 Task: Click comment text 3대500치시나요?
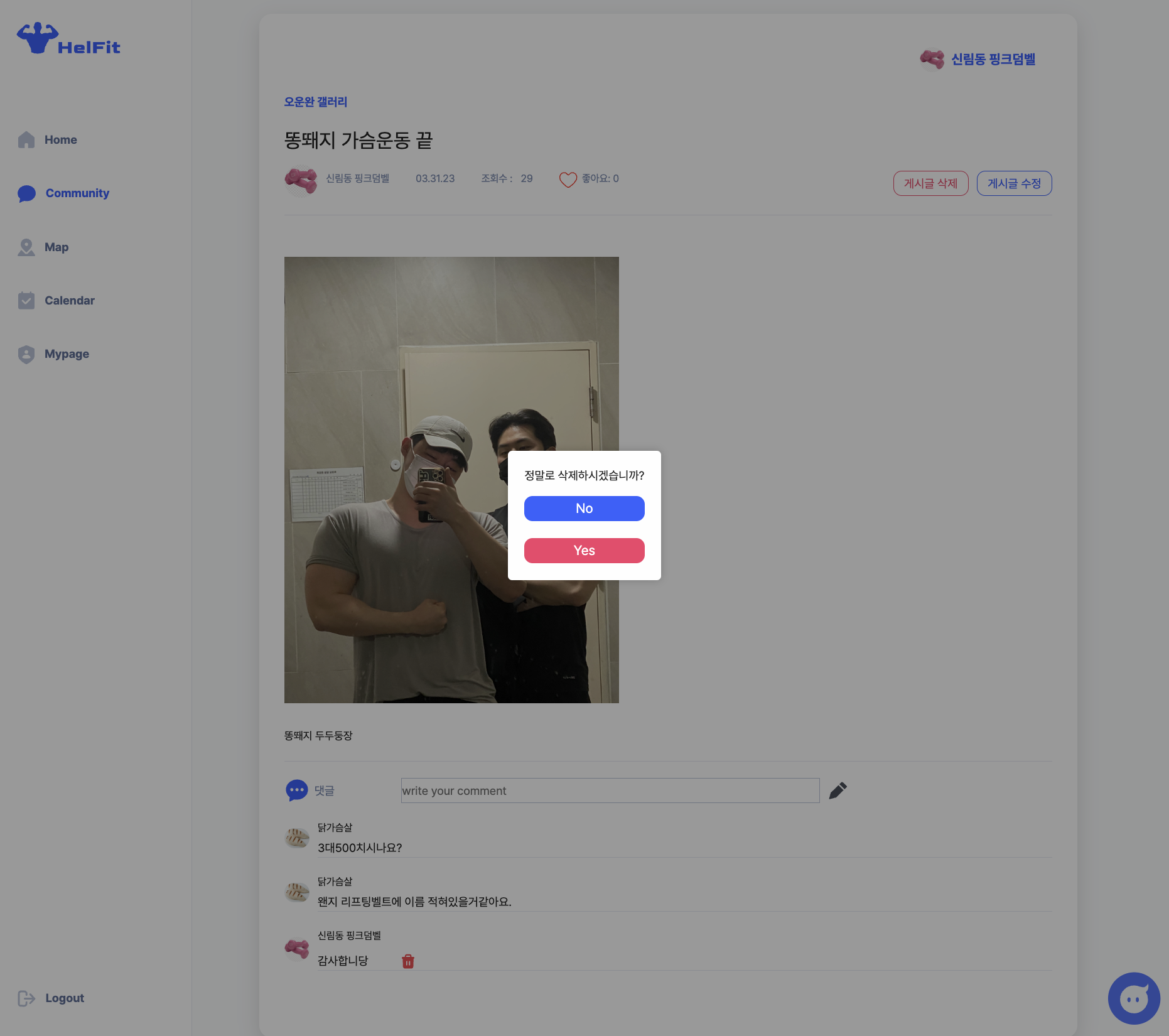point(360,848)
